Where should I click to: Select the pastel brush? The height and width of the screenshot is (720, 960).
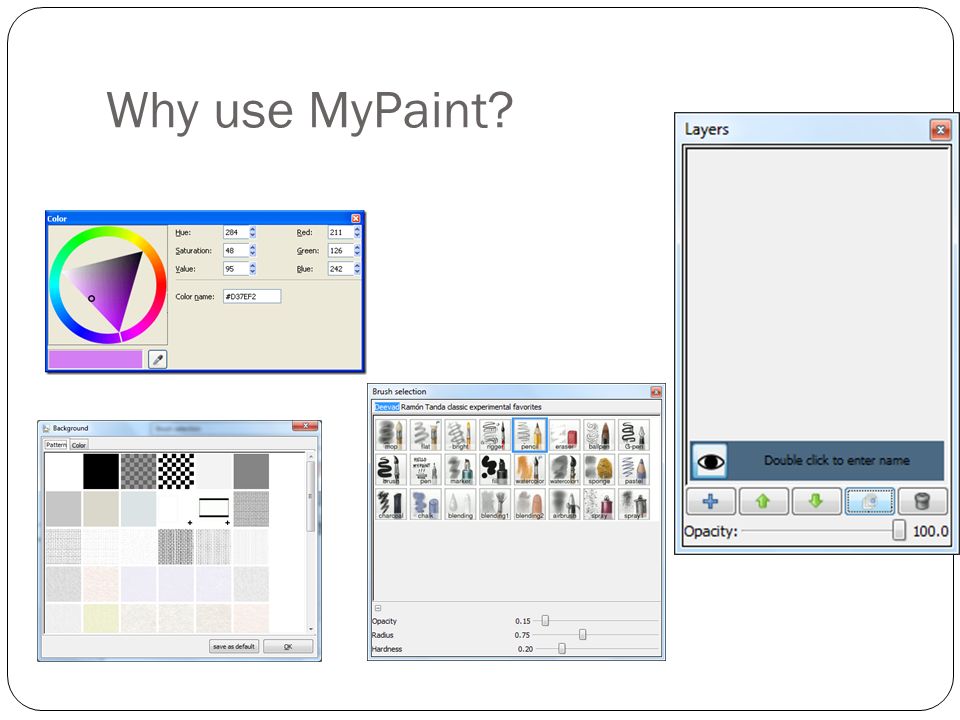634,470
